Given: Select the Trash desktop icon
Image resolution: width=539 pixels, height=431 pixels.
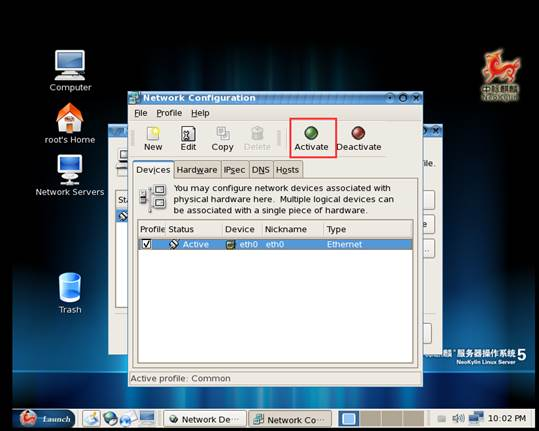Looking at the screenshot, I should click(70, 293).
